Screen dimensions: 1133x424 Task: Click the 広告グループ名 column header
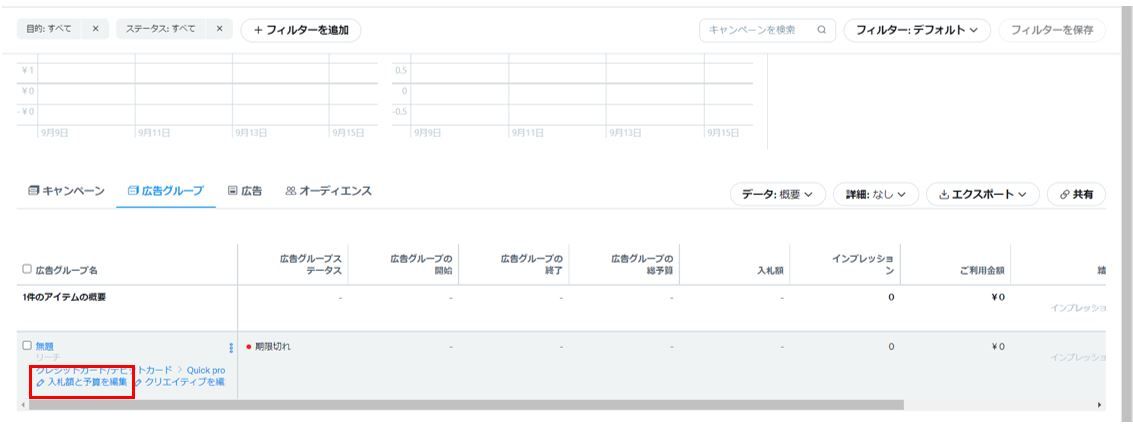pyautogui.click(x=66, y=270)
